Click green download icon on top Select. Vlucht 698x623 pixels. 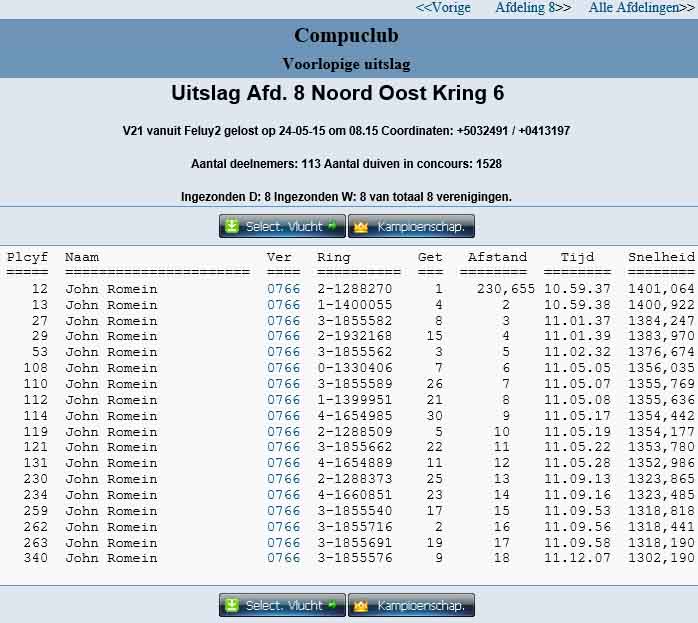[232, 226]
